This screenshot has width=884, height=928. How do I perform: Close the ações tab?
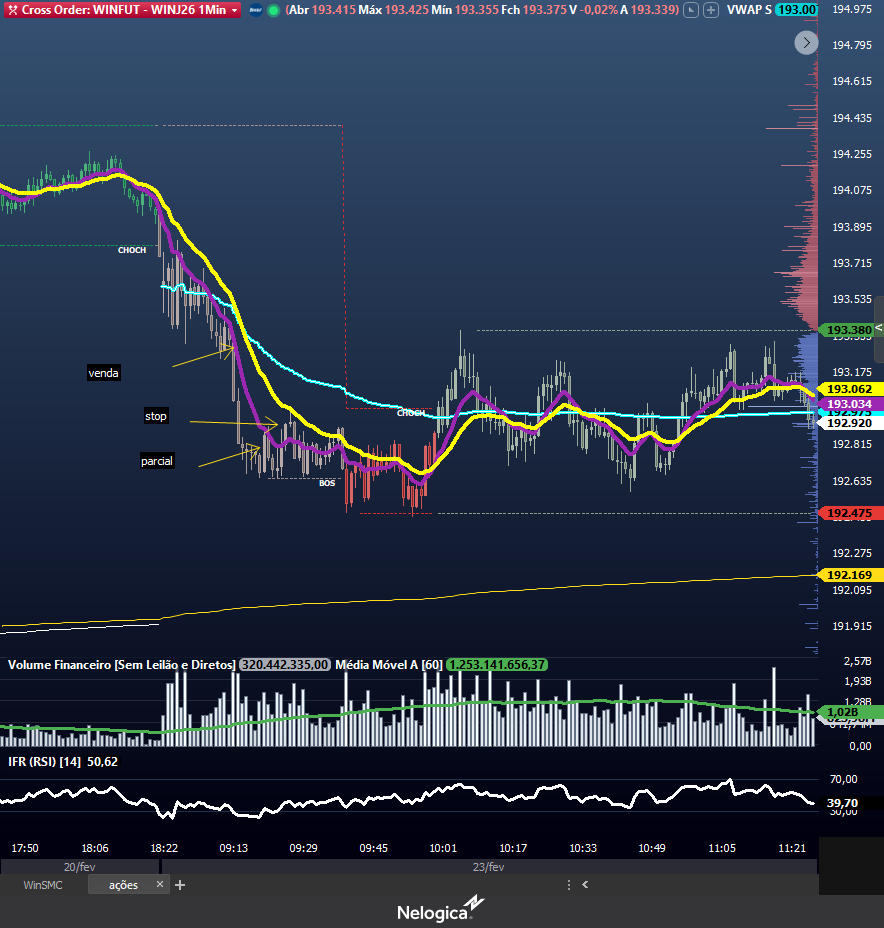coord(160,885)
